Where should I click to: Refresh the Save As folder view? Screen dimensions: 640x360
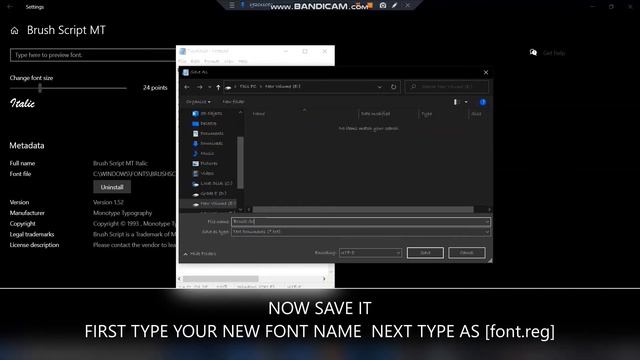click(393, 87)
